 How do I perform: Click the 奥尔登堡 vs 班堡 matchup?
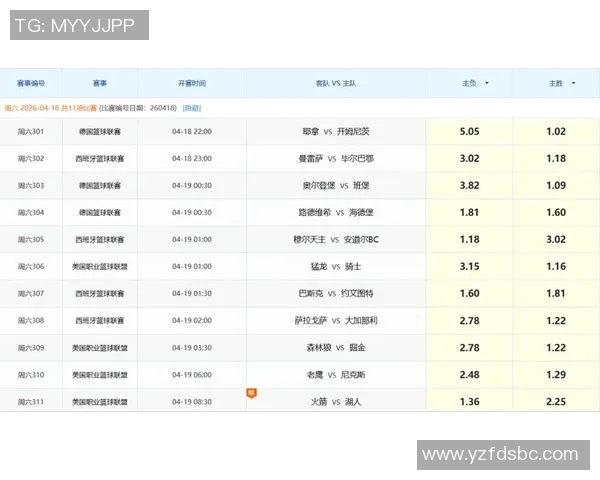coord(336,186)
